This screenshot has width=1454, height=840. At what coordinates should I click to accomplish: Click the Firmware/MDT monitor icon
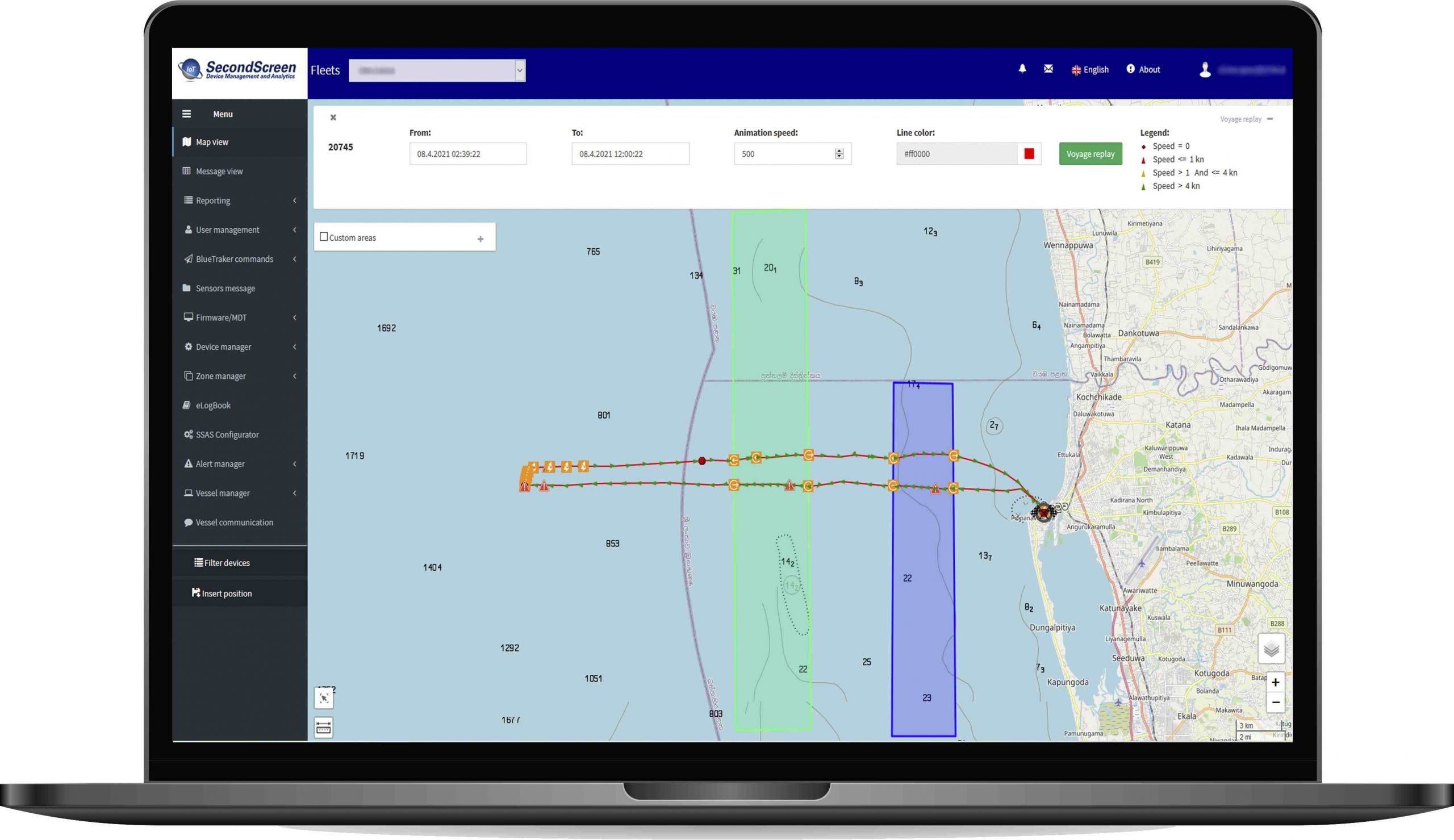(x=188, y=317)
